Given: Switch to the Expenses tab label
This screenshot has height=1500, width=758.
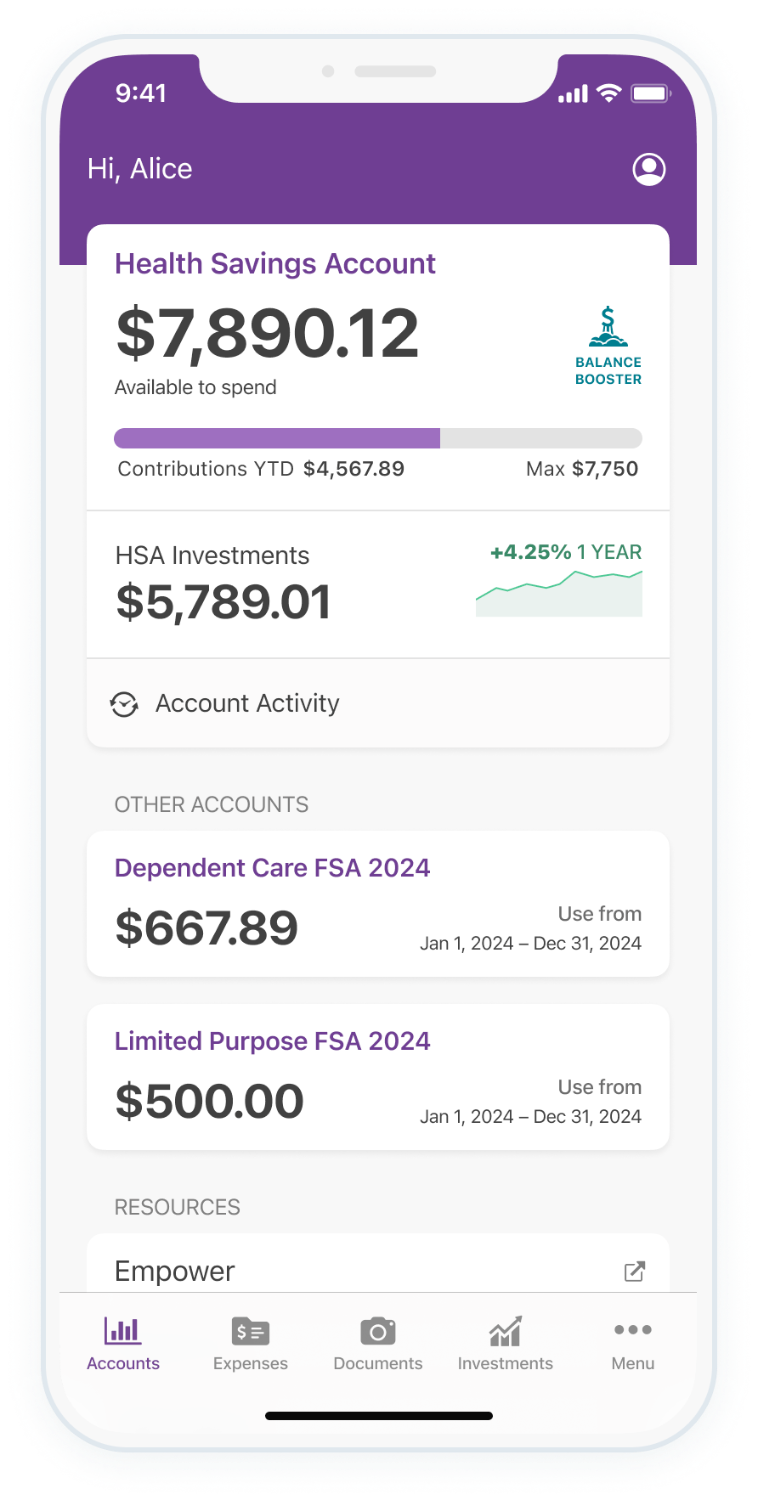Looking at the screenshot, I should click(250, 1363).
